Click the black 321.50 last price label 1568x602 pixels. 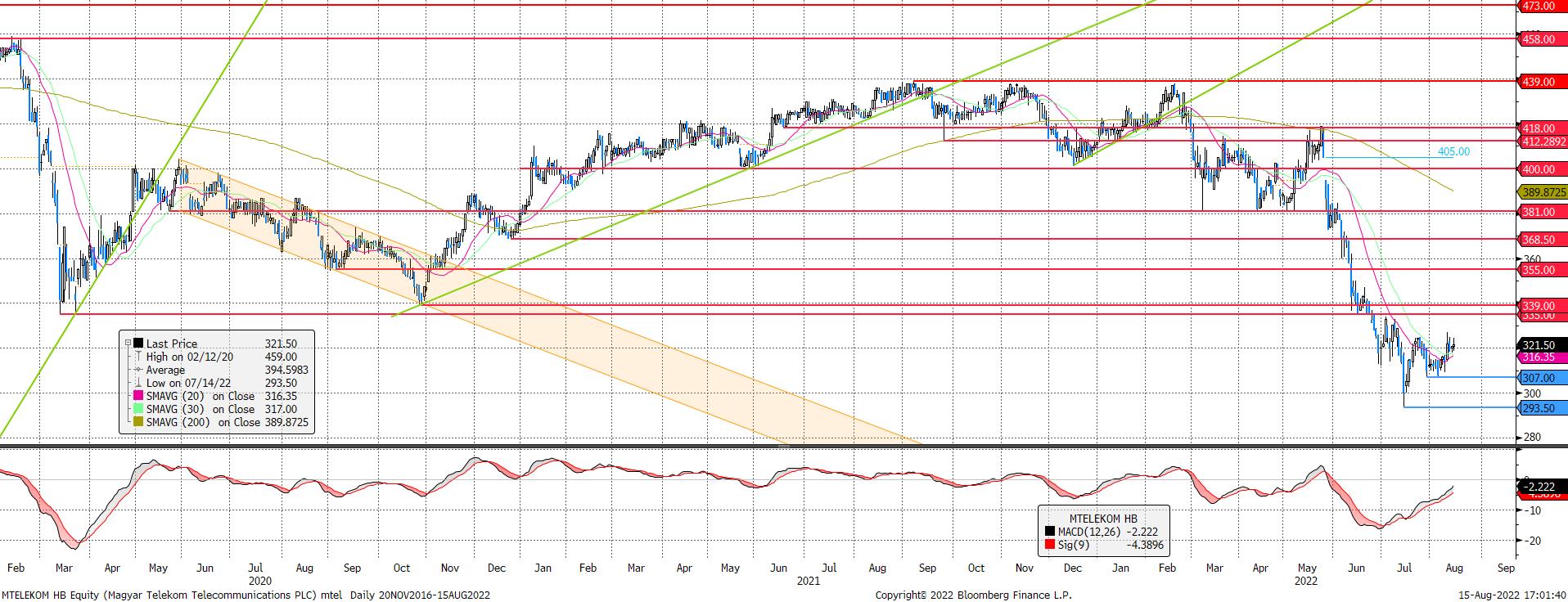point(1543,345)
